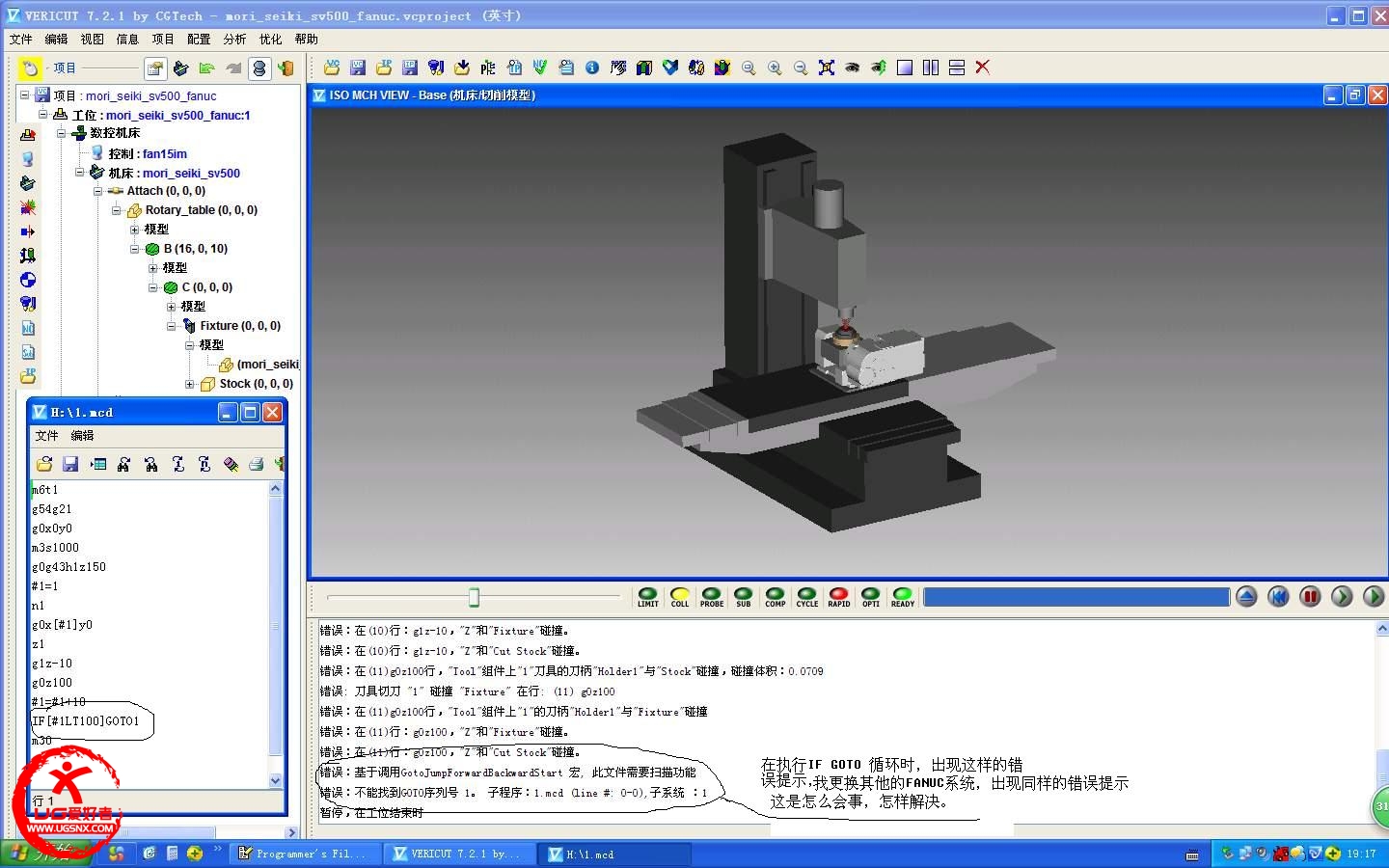
Task: Collapse the 机床 mori_seiki_sv500 node
Action: pyautogui.click(x=80, y=172)
